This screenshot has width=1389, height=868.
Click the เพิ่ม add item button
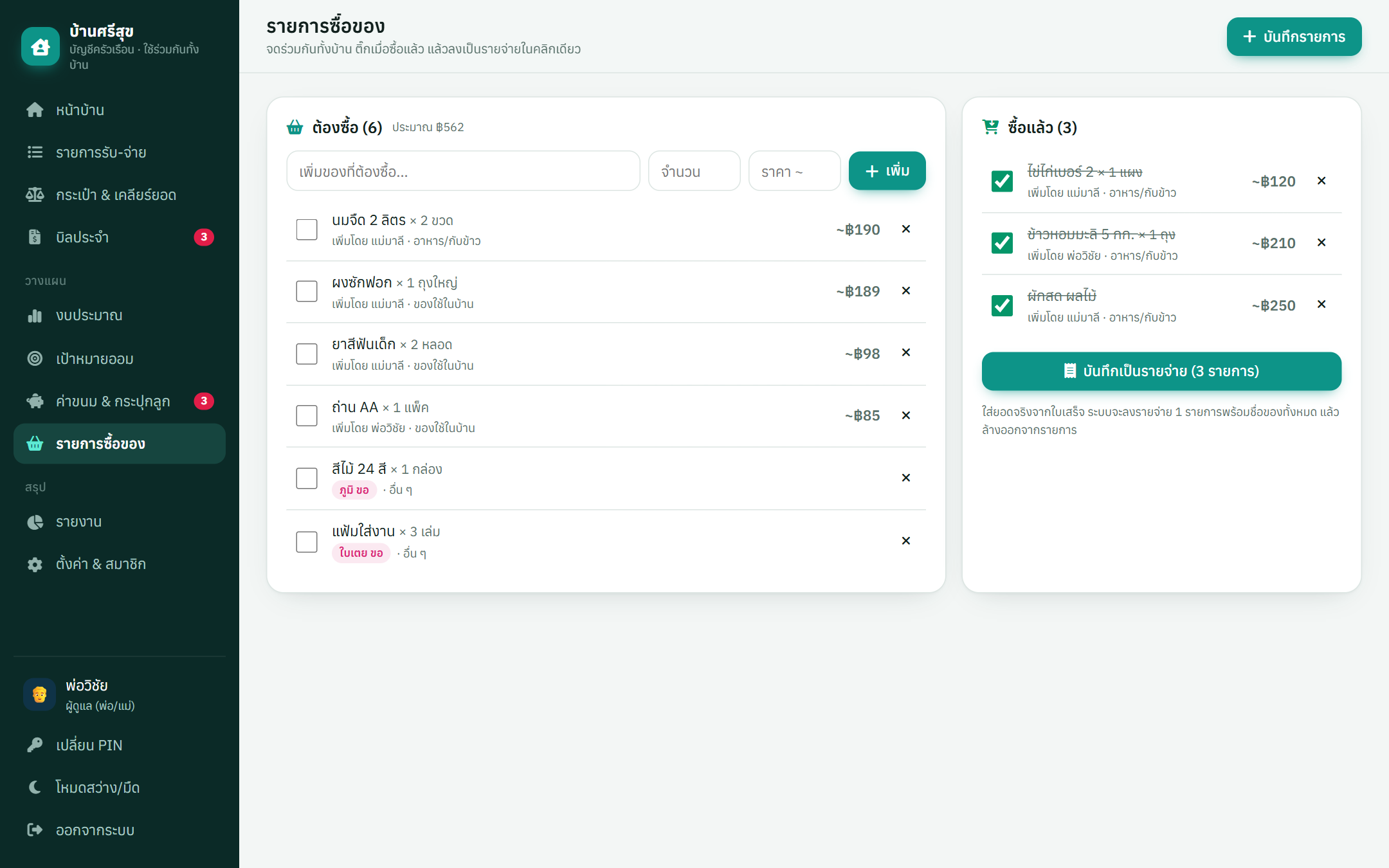(887, 171)
